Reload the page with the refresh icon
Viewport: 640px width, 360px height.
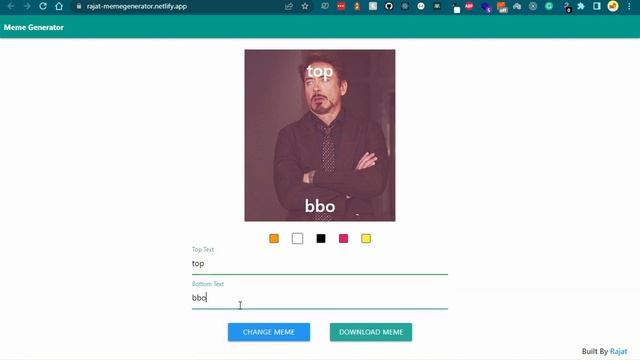43,6
